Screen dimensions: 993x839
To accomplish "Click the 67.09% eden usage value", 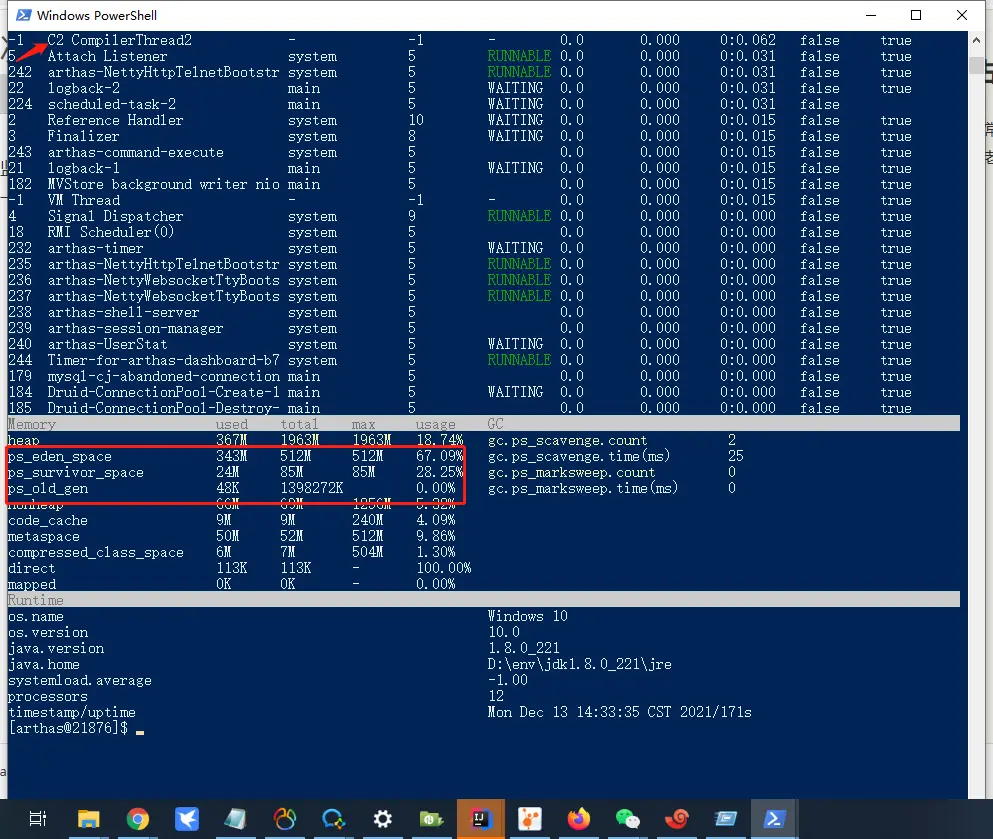I will pos(440,457).
